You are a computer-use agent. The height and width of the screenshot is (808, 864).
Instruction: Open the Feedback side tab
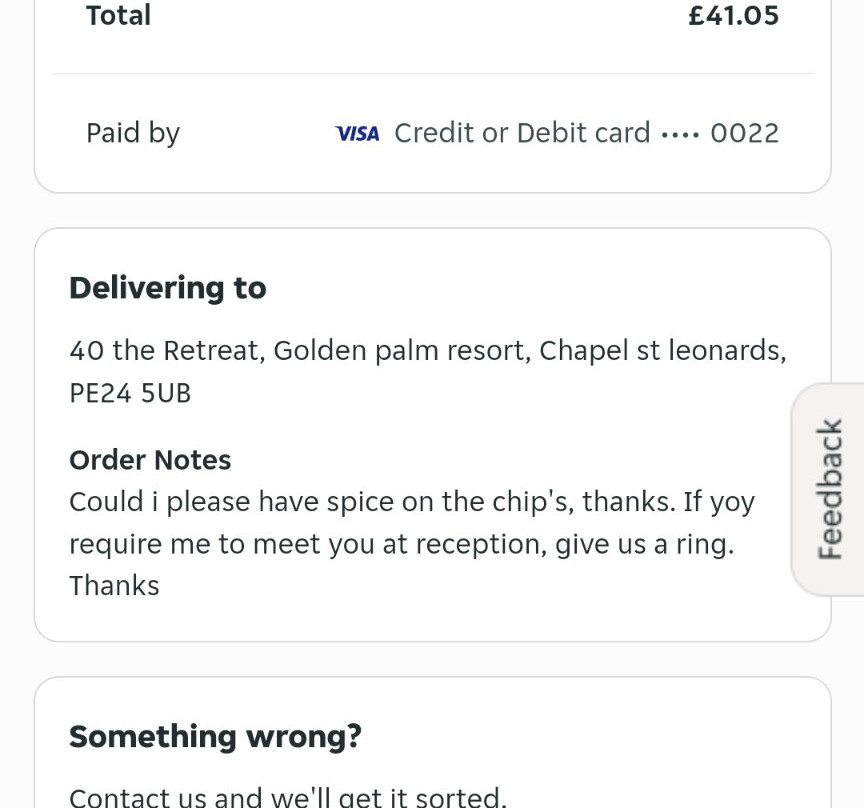(x=830, y=489)
